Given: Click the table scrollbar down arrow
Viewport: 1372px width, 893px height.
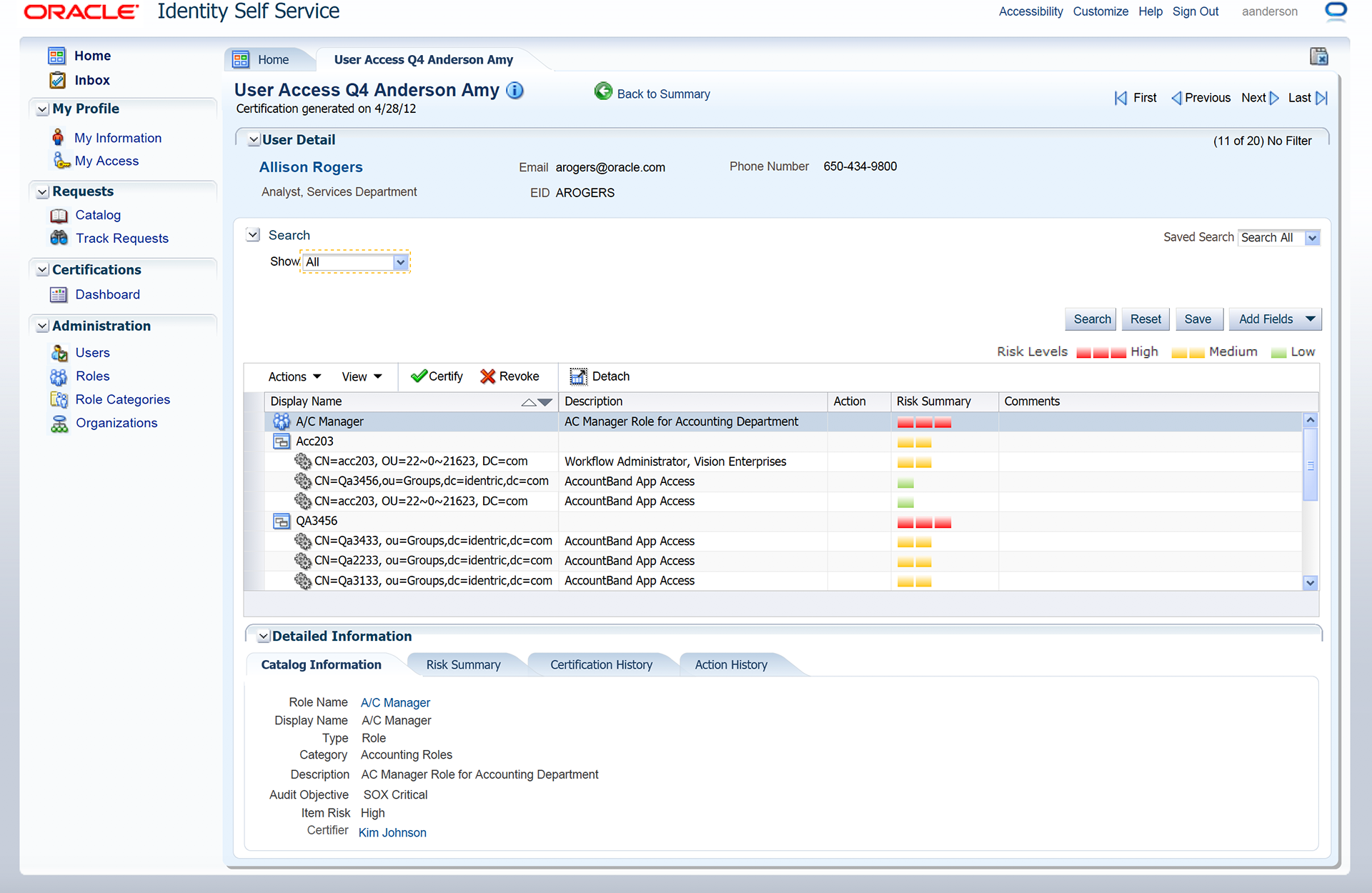Looking at the screenshot, I should [x=1310, y=582].
